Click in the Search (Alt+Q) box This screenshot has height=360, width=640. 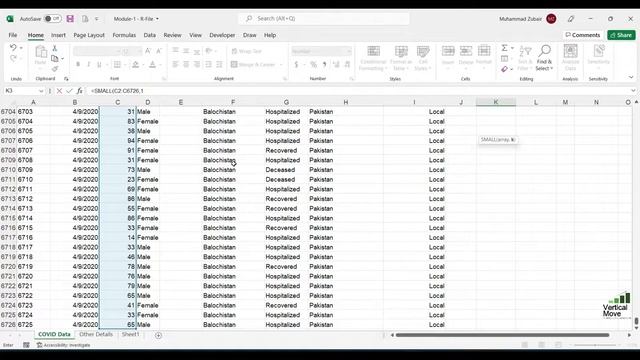(x=324, y=18)
